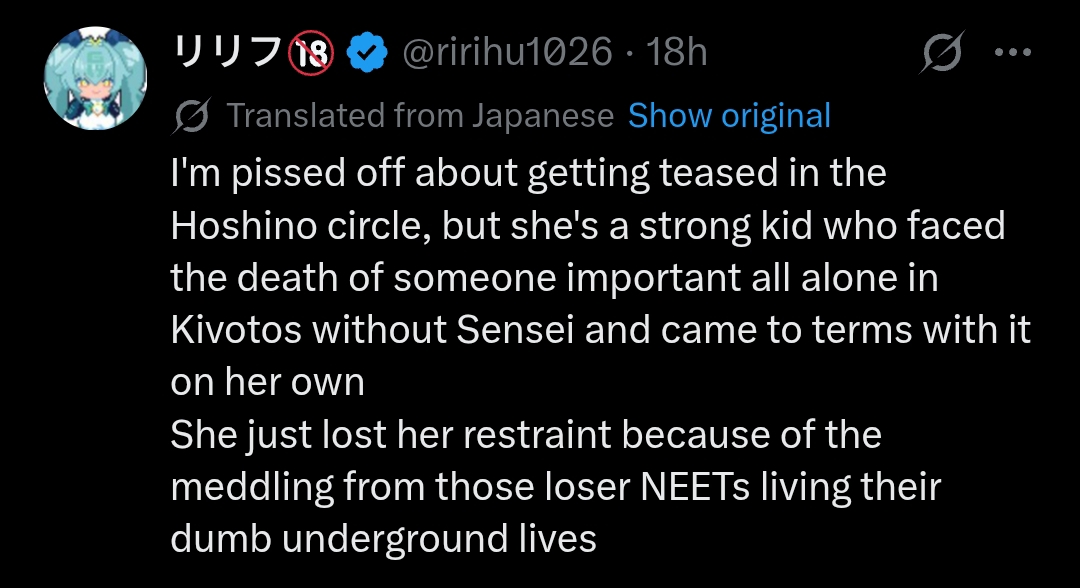This screenshot has height=588, width=1080.
Task: Click the last line 'dumb underground lives'
Action: tap(383, 540)
